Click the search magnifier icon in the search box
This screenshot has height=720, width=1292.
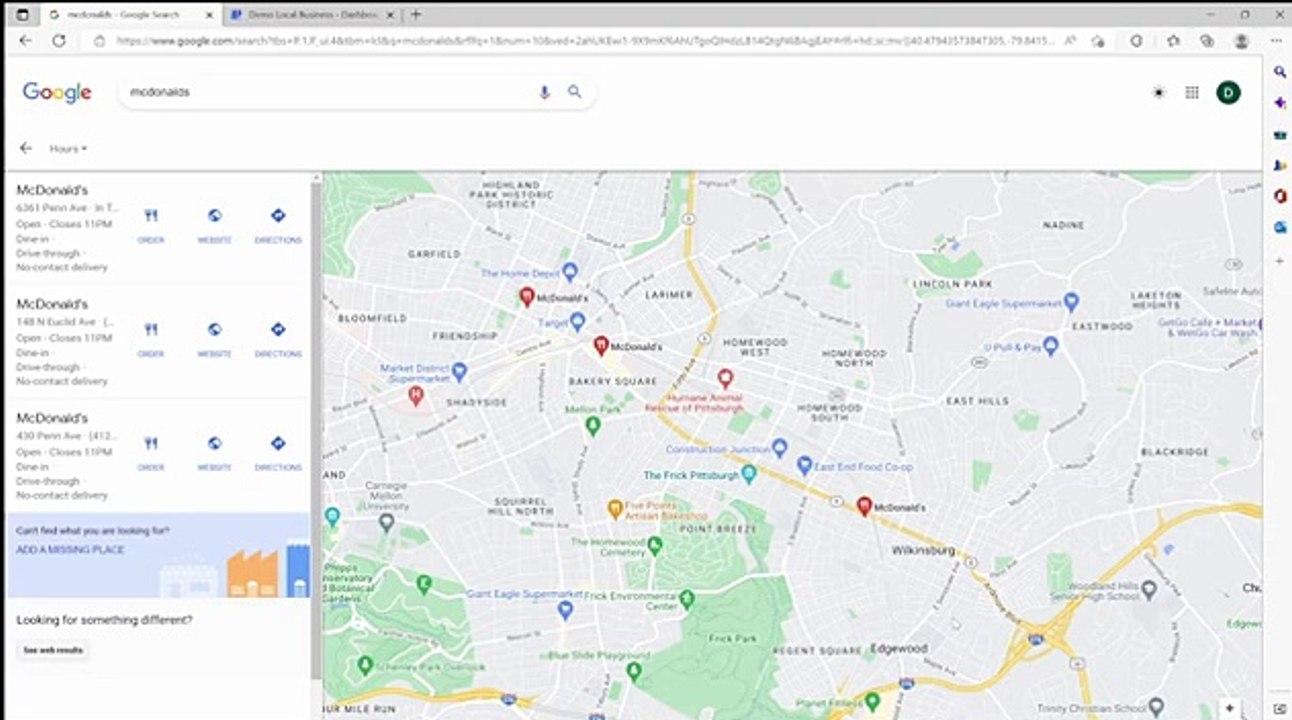click(575, 91)
